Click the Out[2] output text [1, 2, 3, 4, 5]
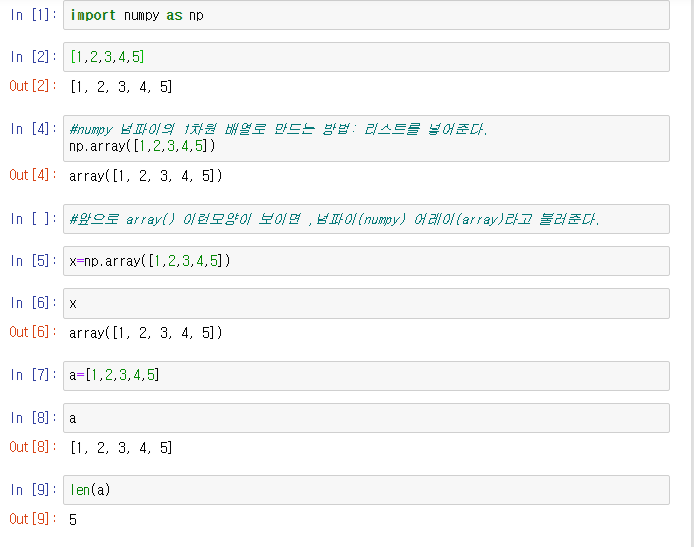The width and height of the screenshot is (694, 547). [x=121, y=87]
